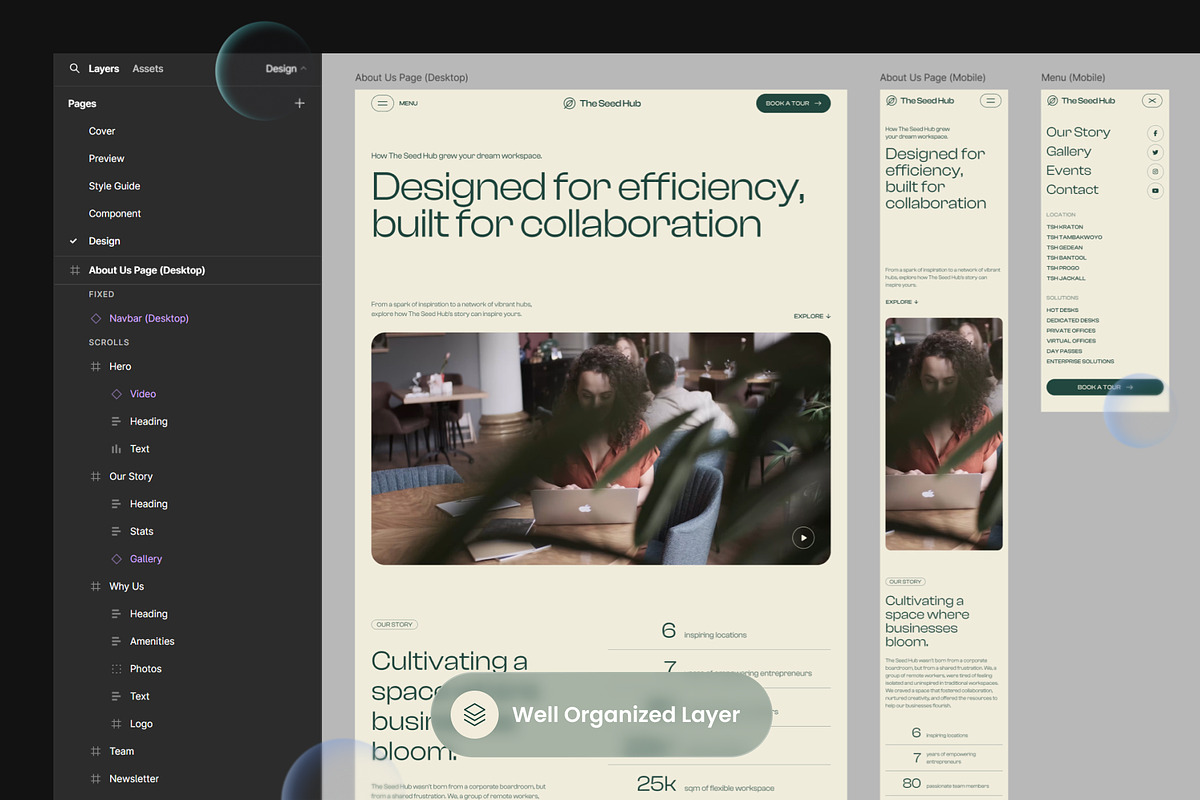The width and height of the screenshot is (1200, 800).
Task: Open the Component page
Action: coord(115,213)
